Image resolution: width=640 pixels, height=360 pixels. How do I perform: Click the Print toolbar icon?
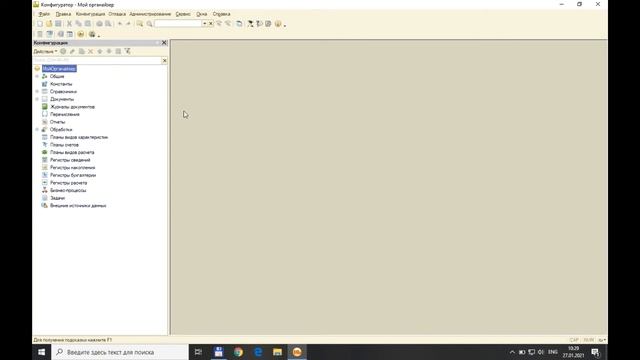point(99,24)
